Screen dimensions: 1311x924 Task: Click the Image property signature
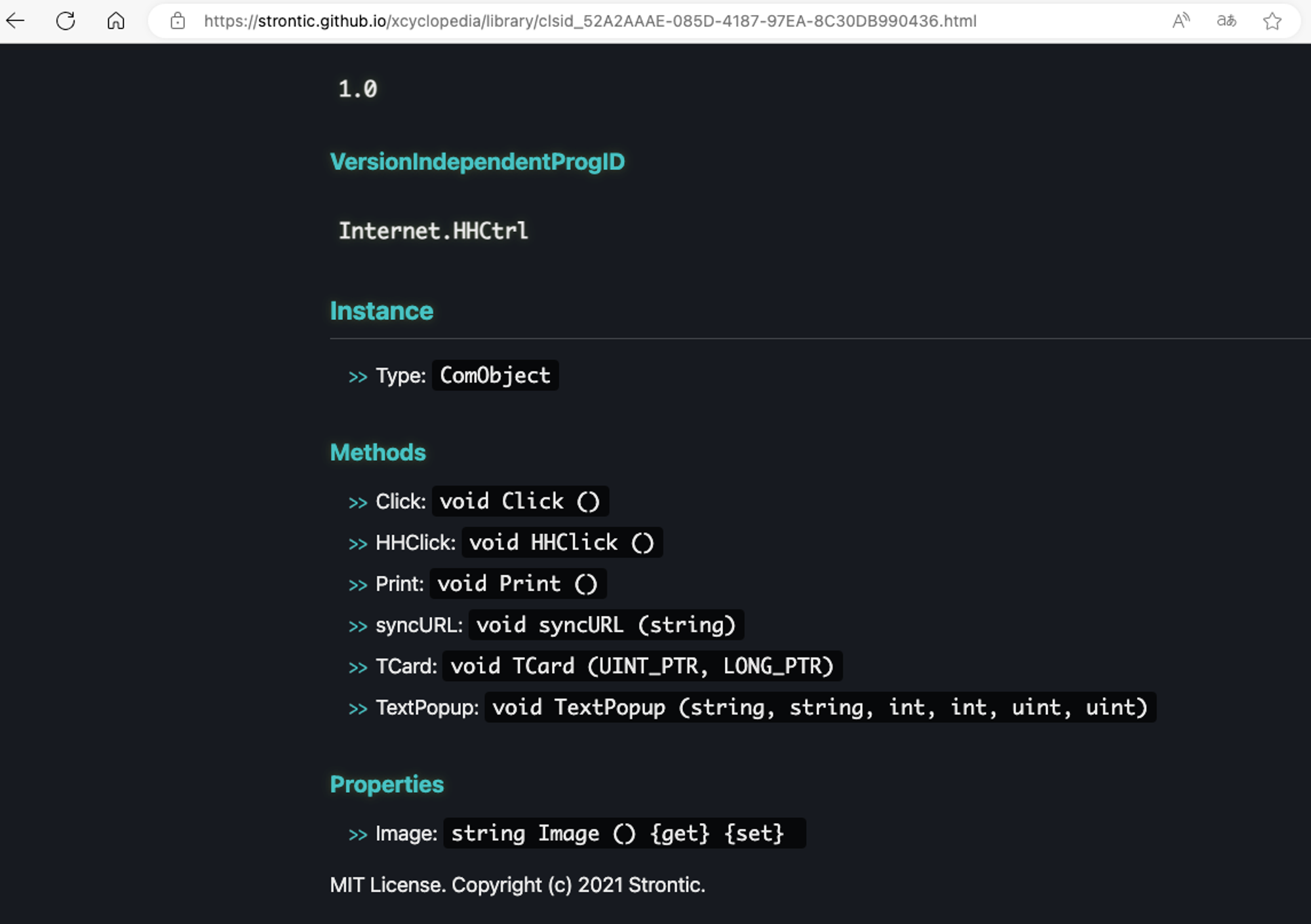click(623, 834)
